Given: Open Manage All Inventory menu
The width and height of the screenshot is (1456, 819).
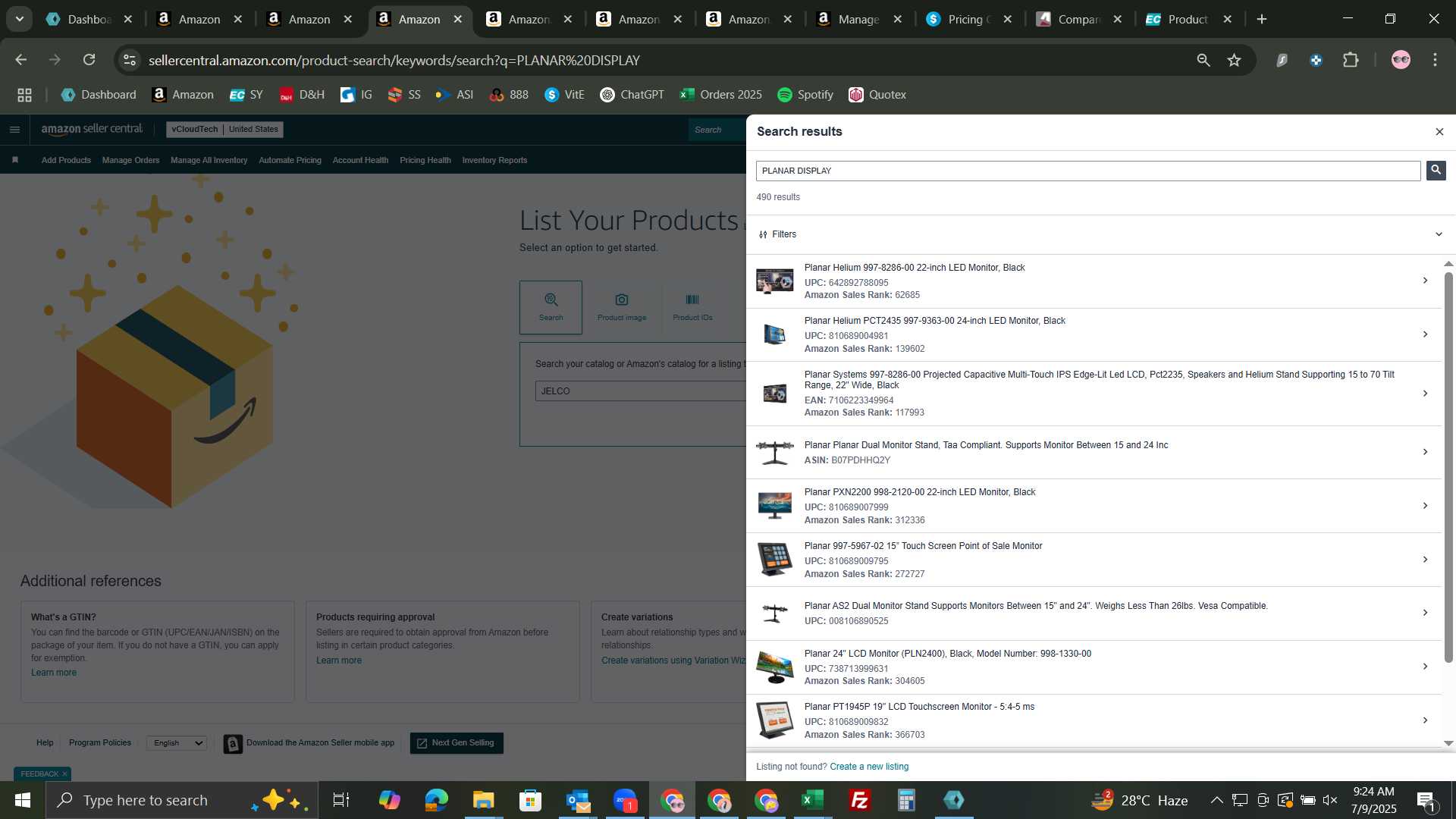Looking at the screenshot, I should [x=209, y=160].
